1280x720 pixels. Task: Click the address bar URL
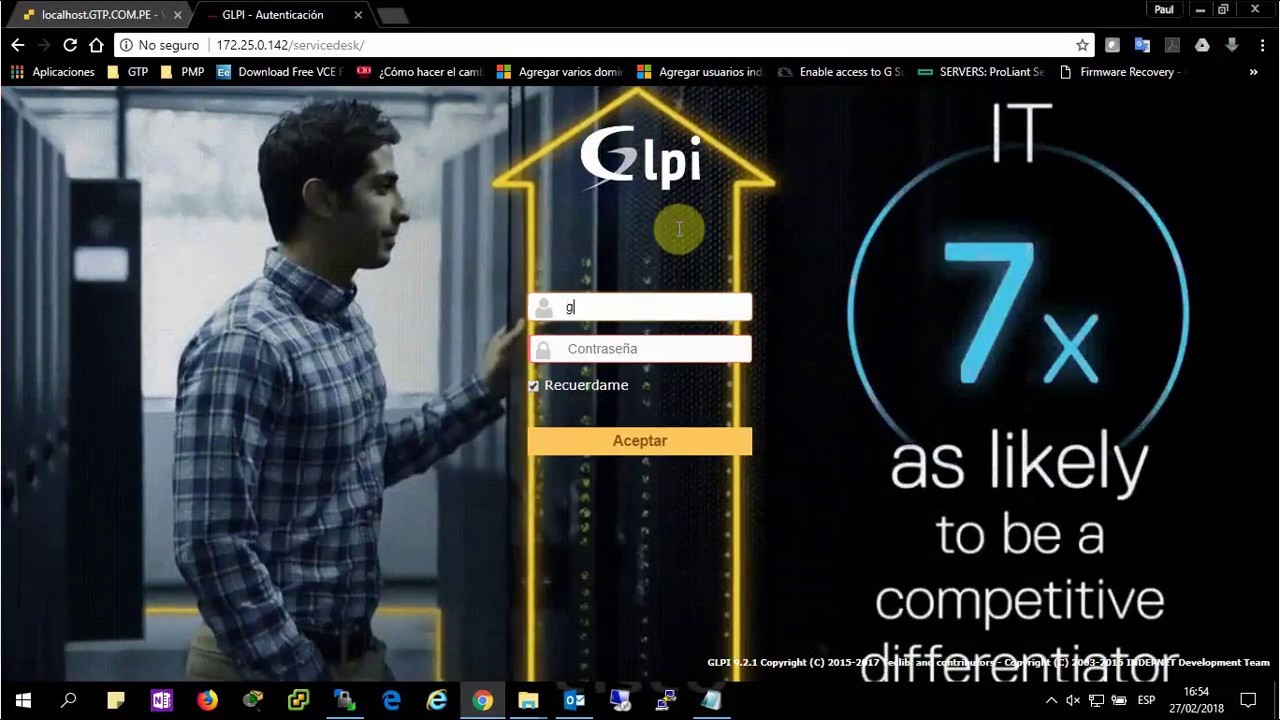pos(290,45)
